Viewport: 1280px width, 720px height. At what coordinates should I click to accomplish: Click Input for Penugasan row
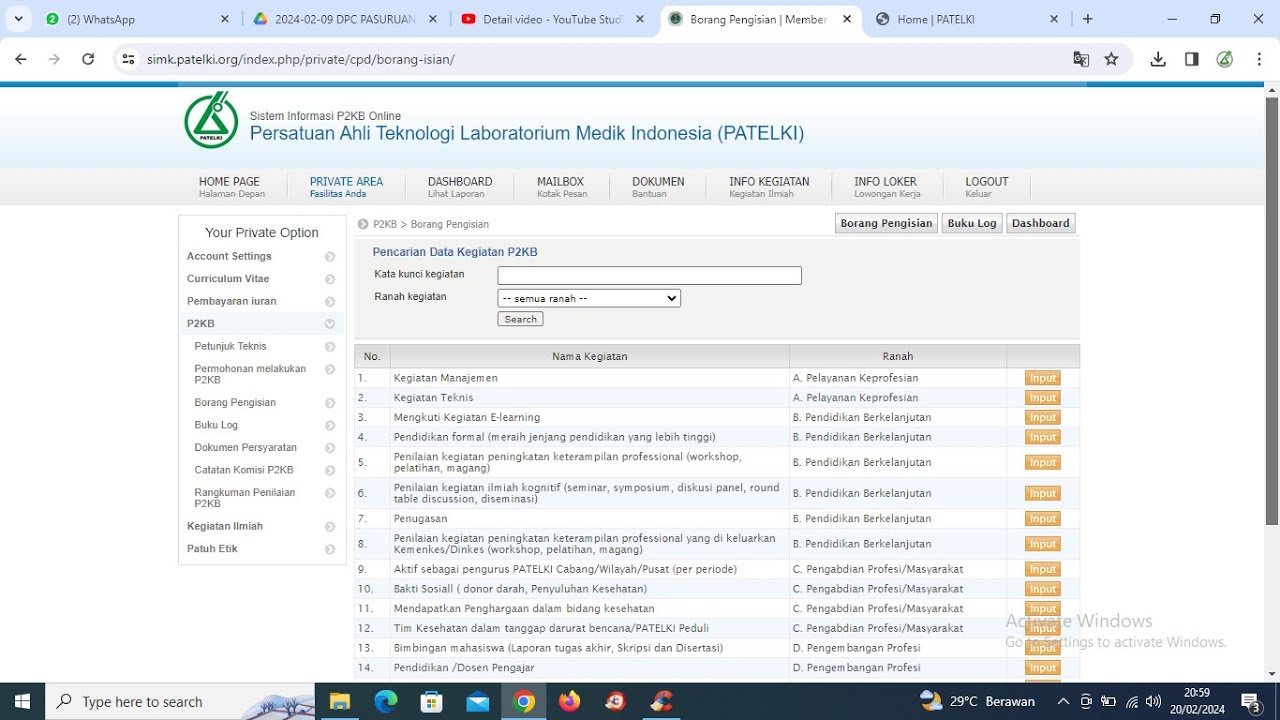pyautogui.click(x=1043, y=519)
